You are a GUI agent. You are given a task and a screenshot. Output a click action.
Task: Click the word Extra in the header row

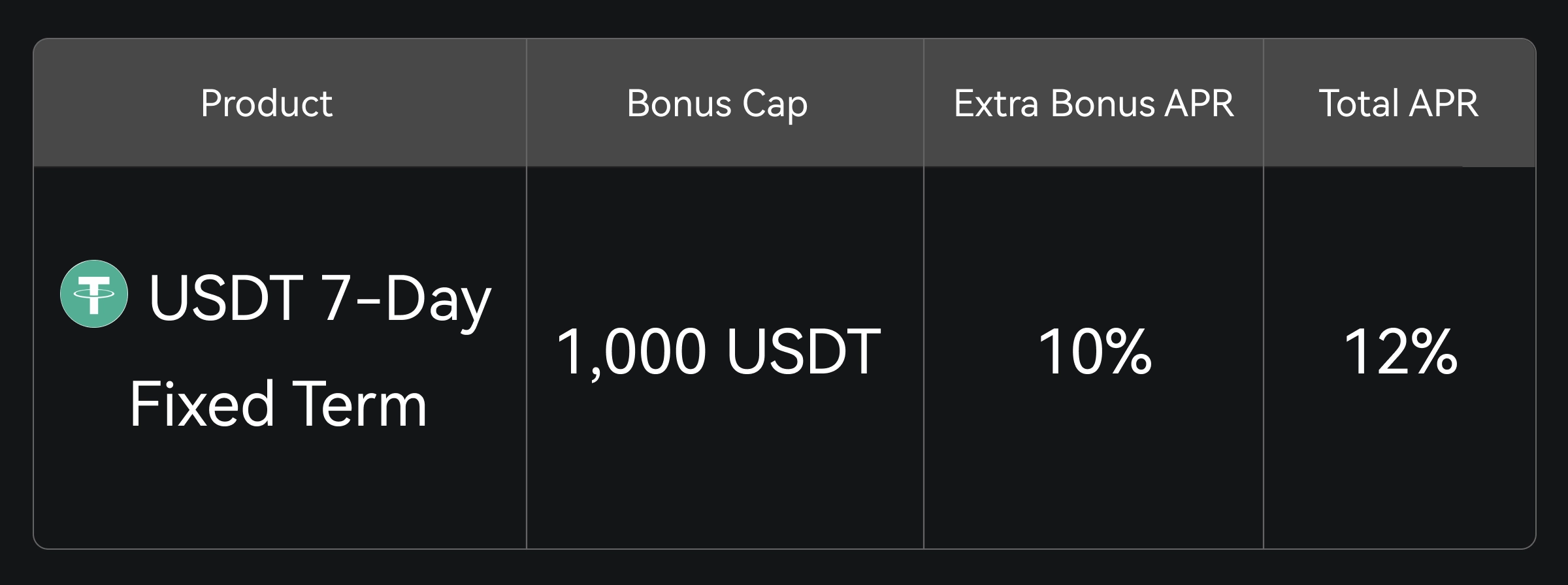tap(996, 104)
